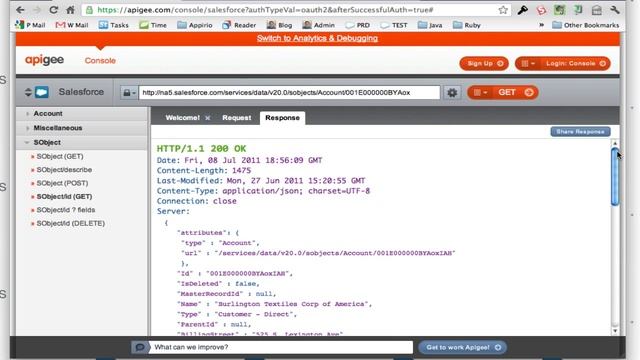Select SObject/id ? fields method

pyautogui.click(x=65, y=210)
